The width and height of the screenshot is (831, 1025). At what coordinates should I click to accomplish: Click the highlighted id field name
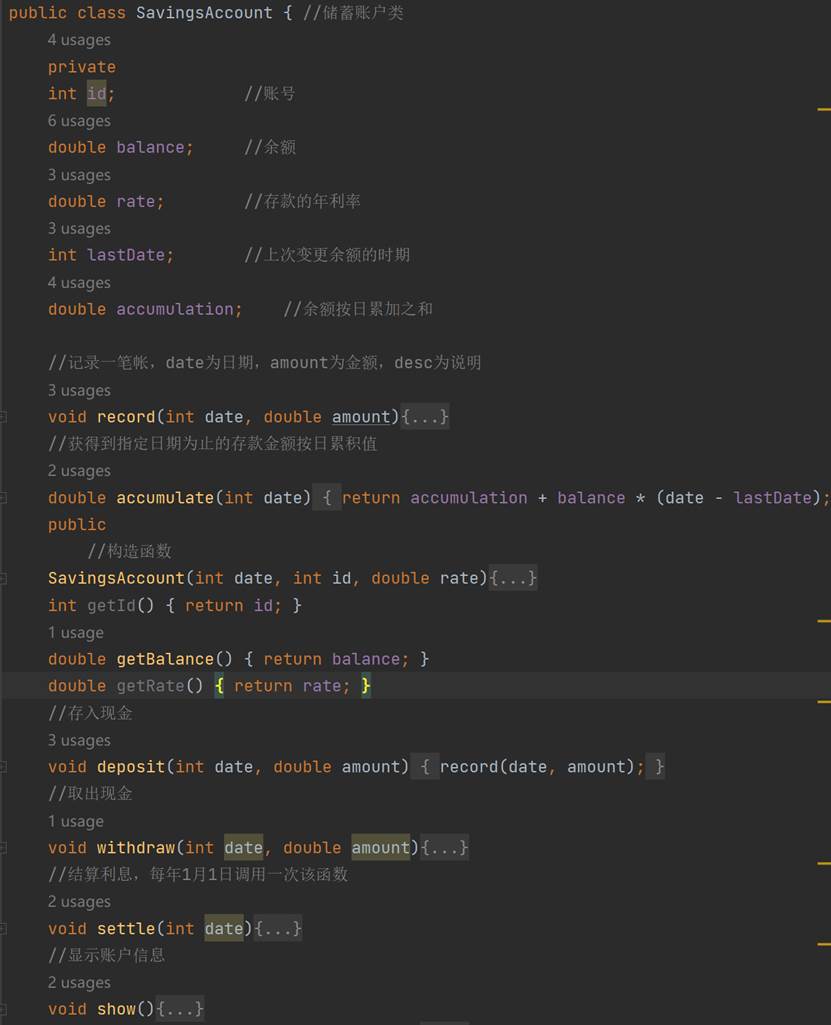pyautogui.click(x=97, y=94)
